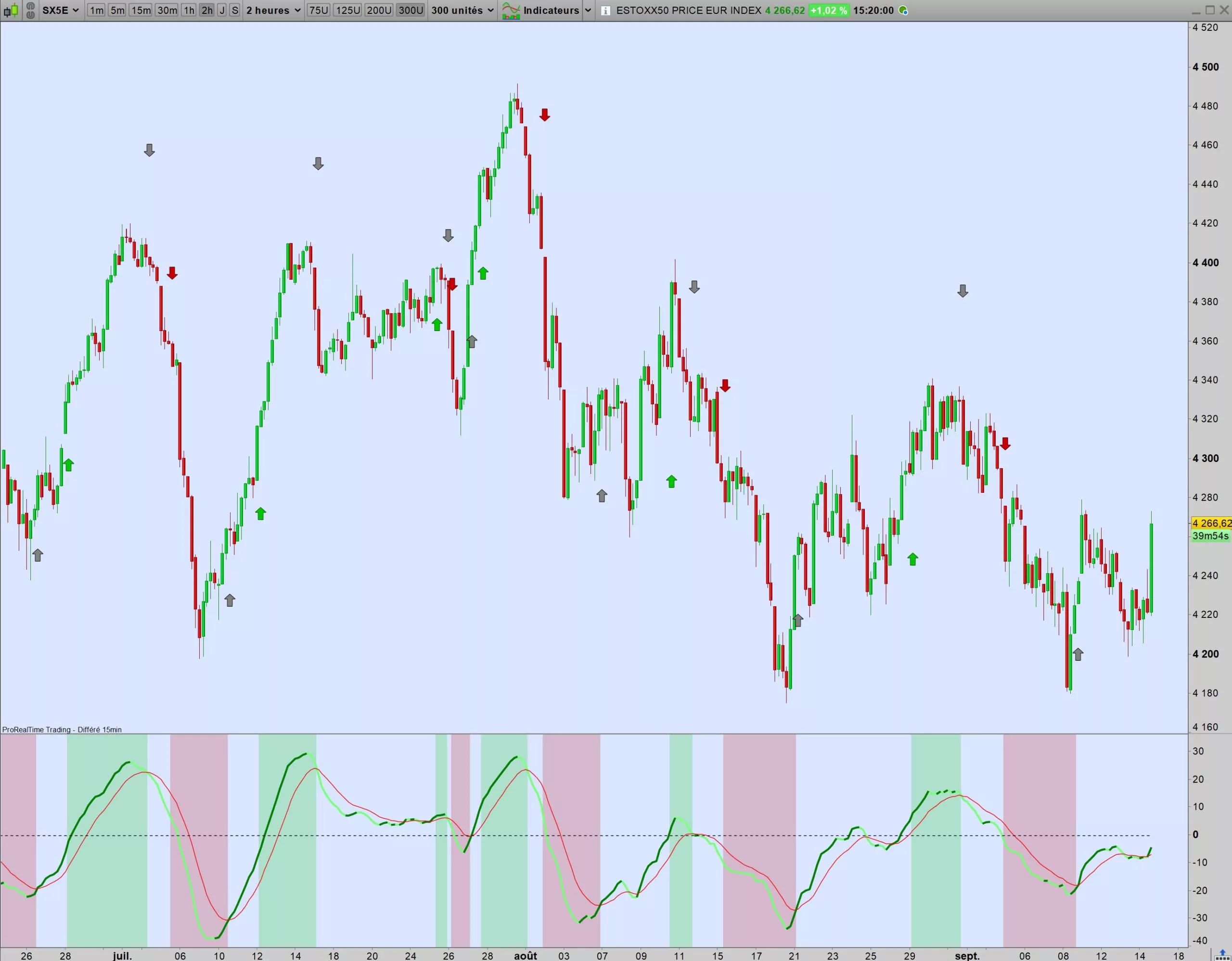Click the 'ProRealTime Trading - Différé 15min' label
The height and width of the screenshot is (961, 1232).
click(x=62, y=729)
